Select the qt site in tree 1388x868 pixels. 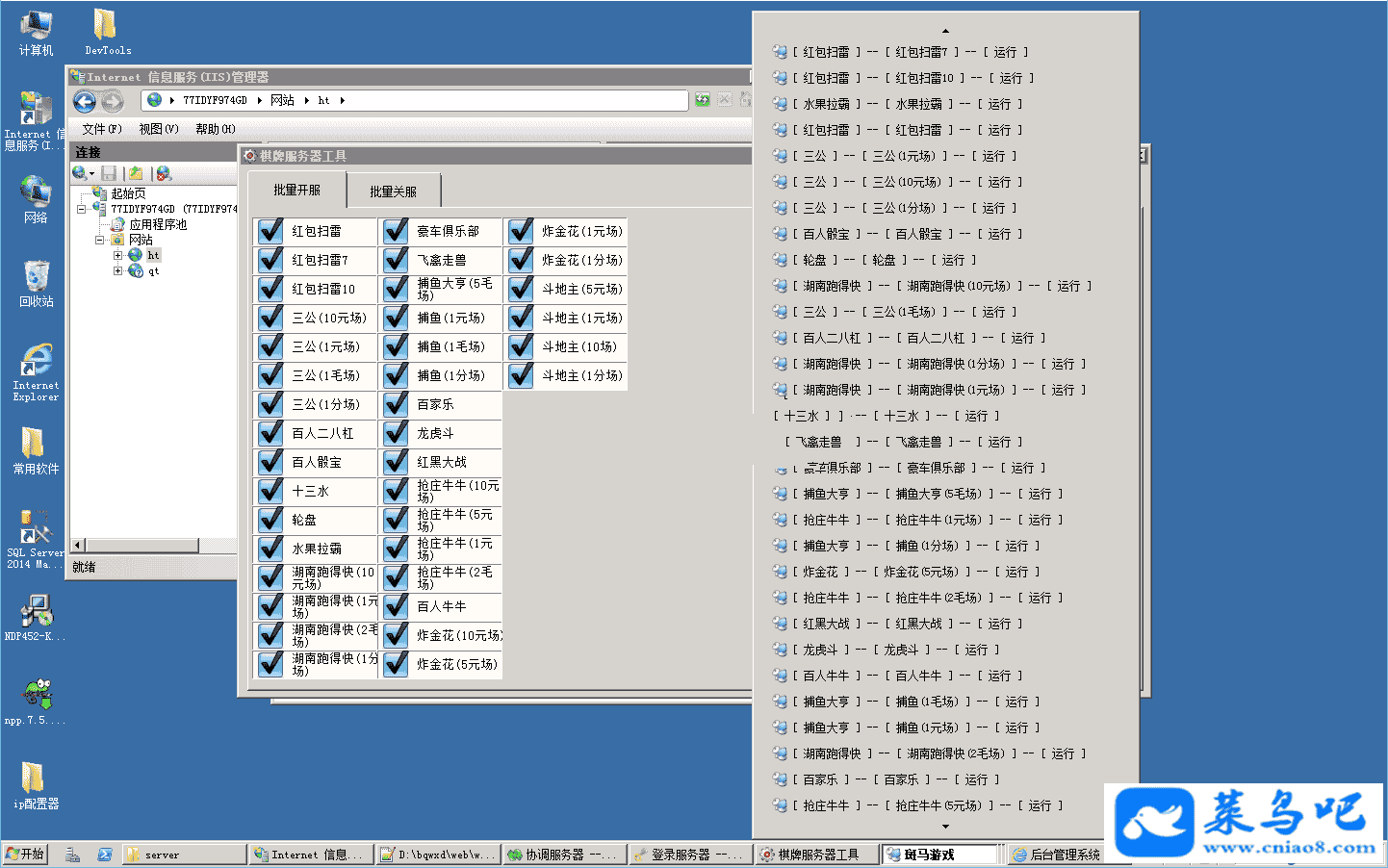[153, 271]
